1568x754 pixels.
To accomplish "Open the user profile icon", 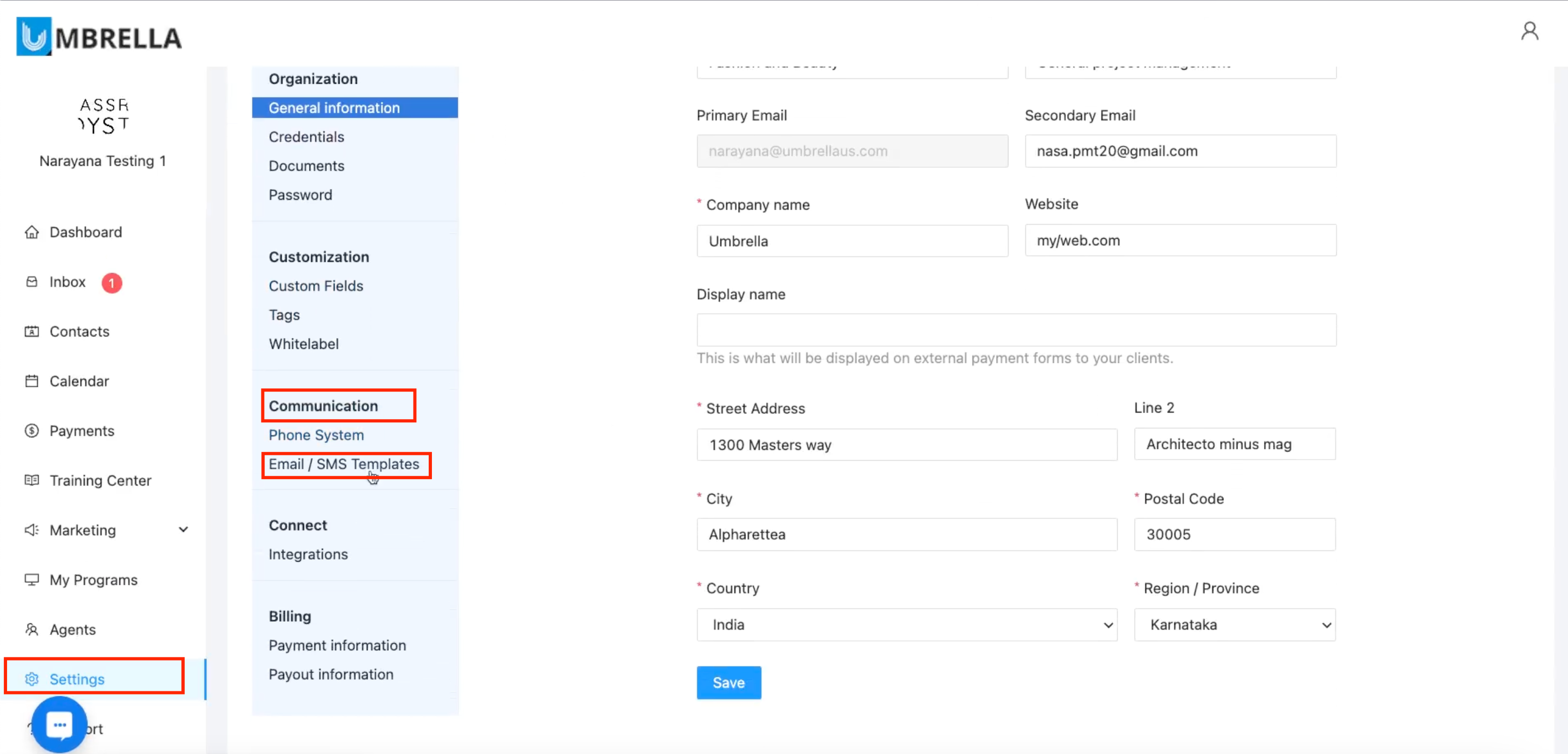I will (1529, 31).
